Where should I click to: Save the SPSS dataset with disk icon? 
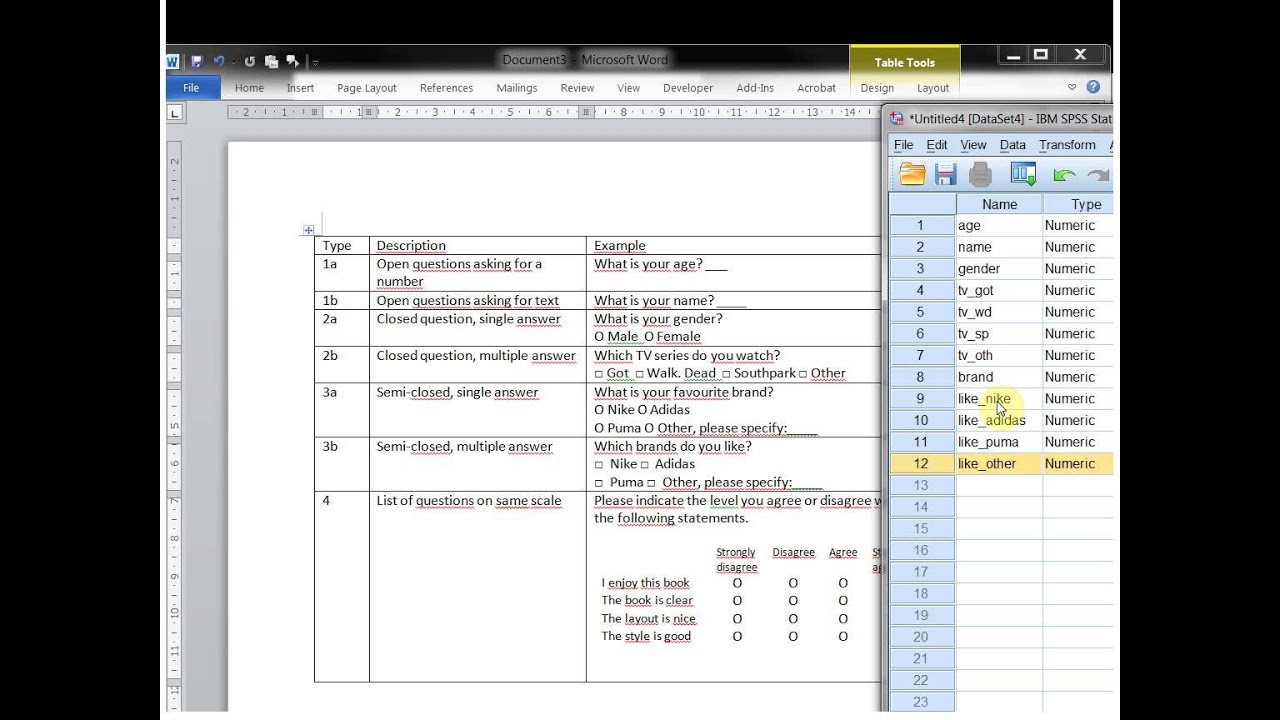(945, 175)
